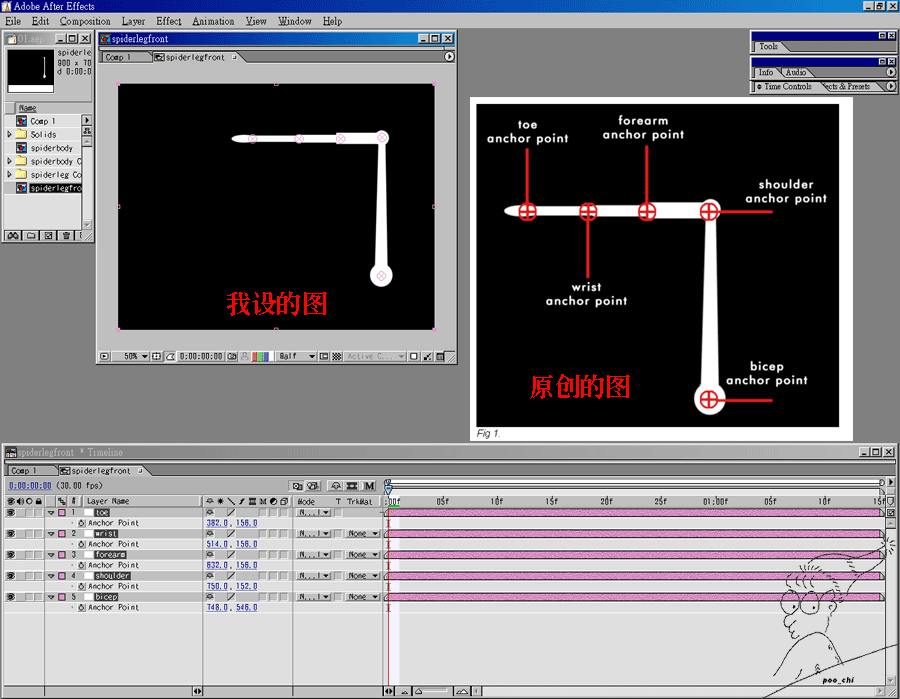Toggle the shy switch on toe layer

210,512
